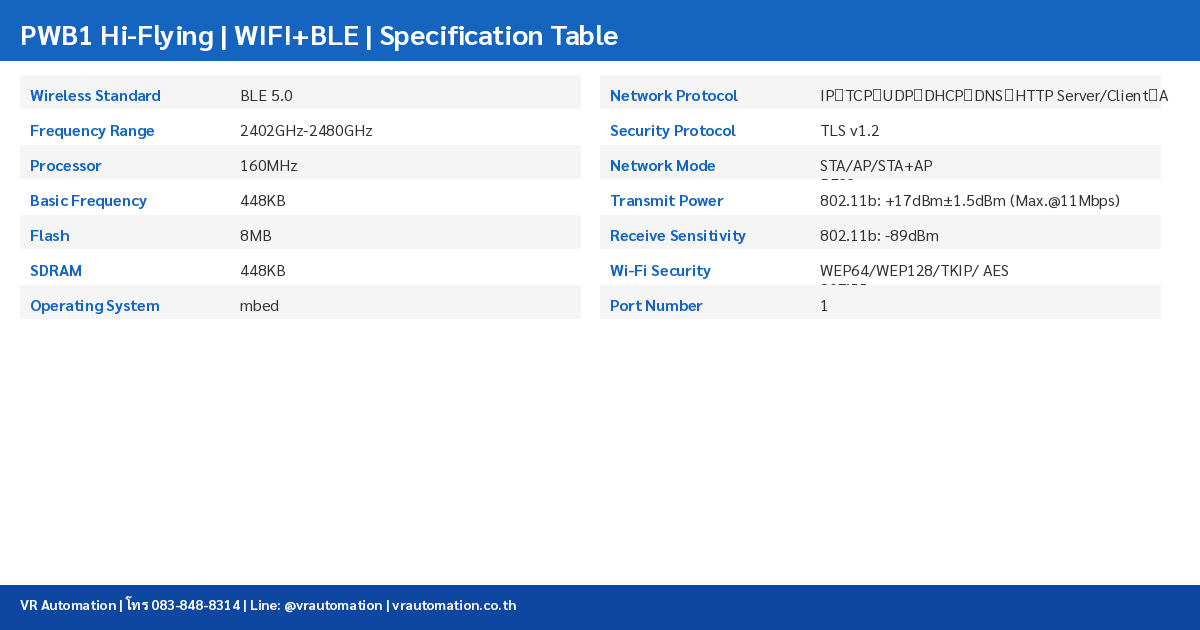Click the 160MHz processor value
Screen dimensions: 1200x630
[268, 166]
